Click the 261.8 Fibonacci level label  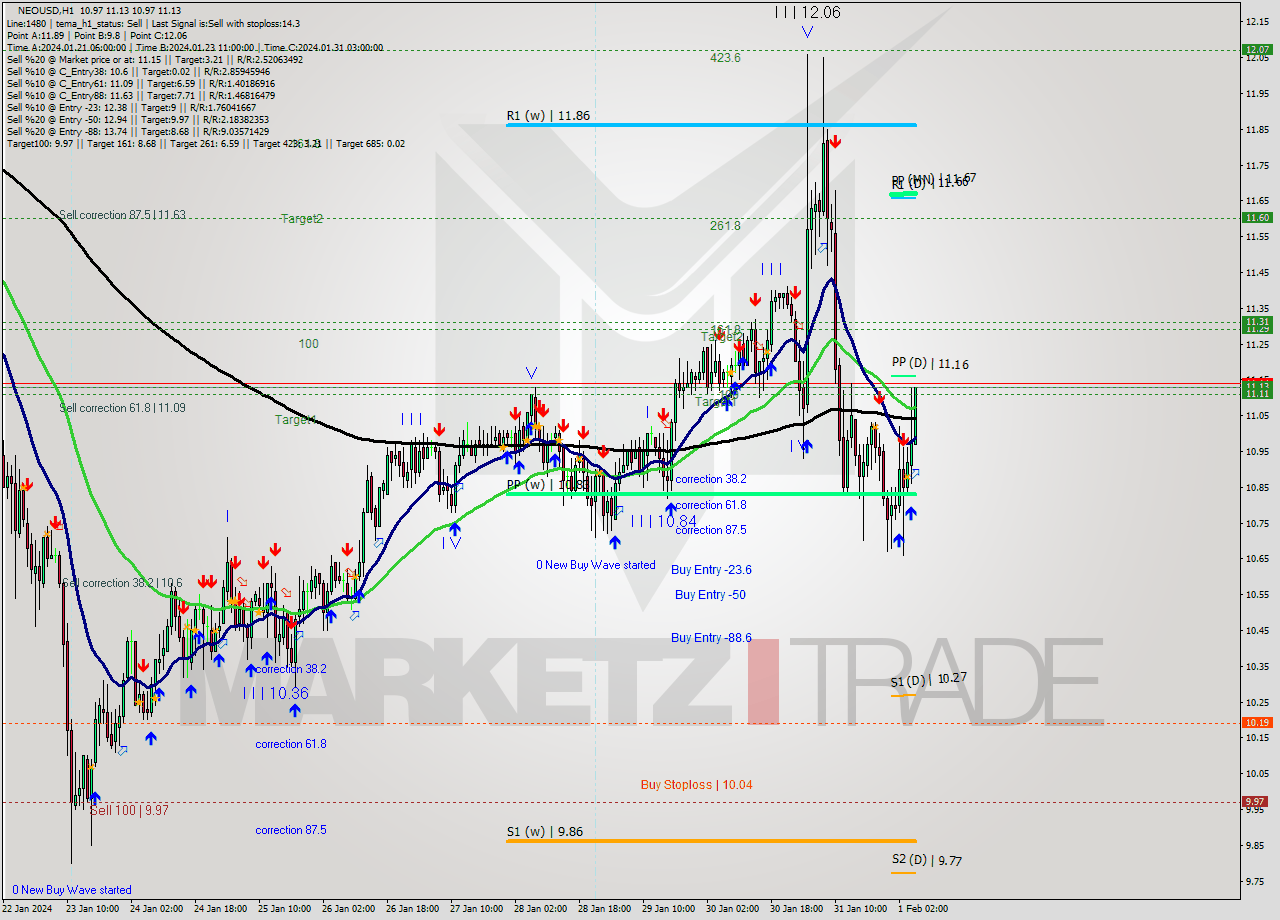[x=725, y=226]
